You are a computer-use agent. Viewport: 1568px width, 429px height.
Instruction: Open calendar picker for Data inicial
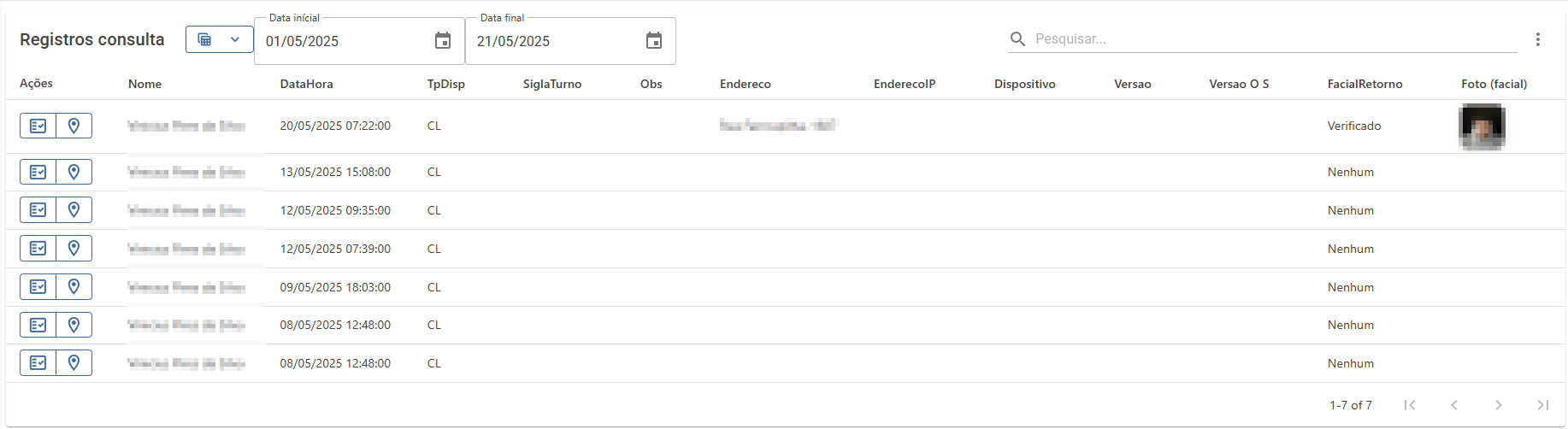[x=443, y=41]
